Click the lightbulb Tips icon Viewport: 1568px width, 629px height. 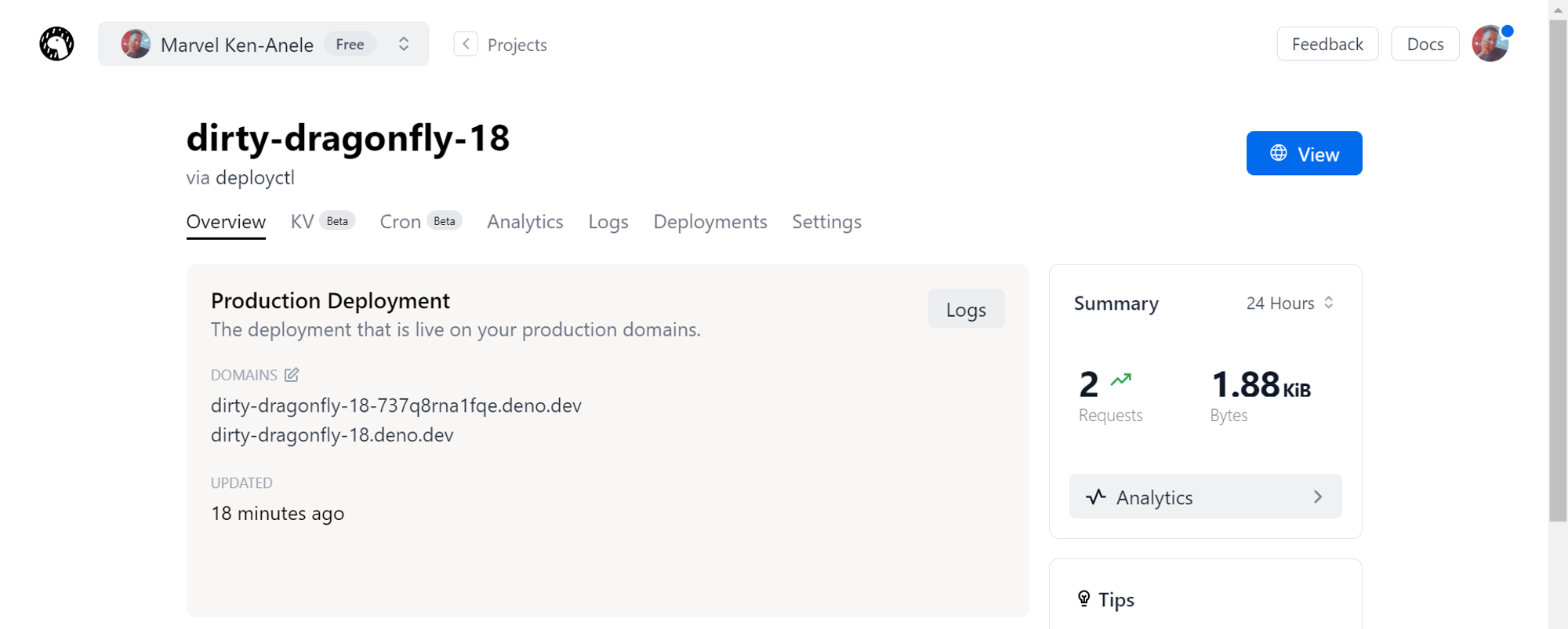click(1083, 599)
